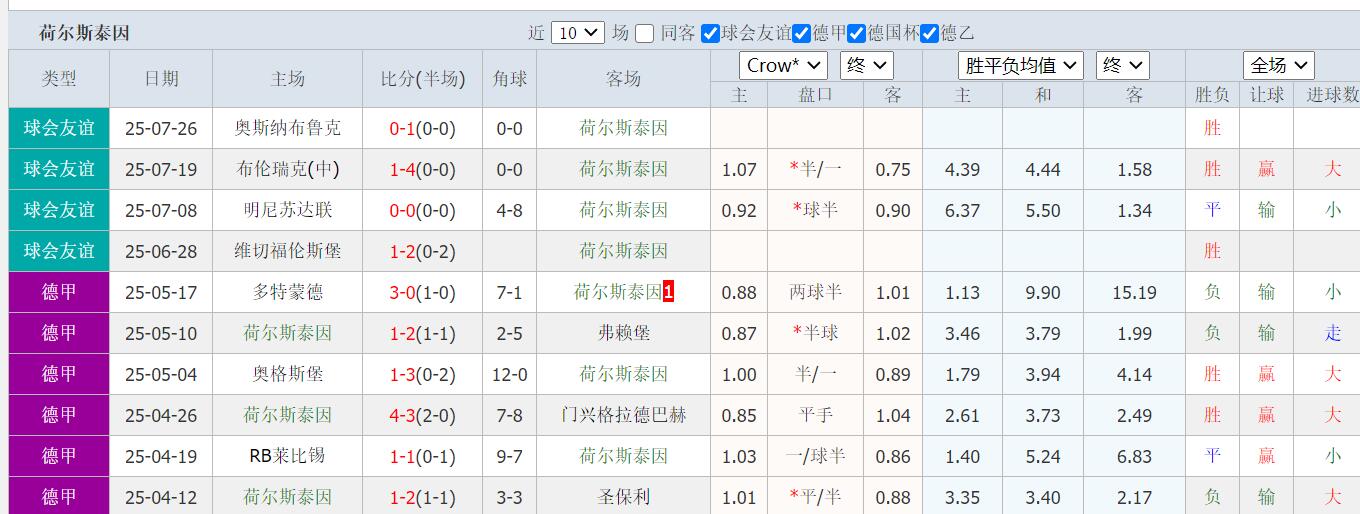Open the 终 dropdown next to Crow*

point(866,66)
